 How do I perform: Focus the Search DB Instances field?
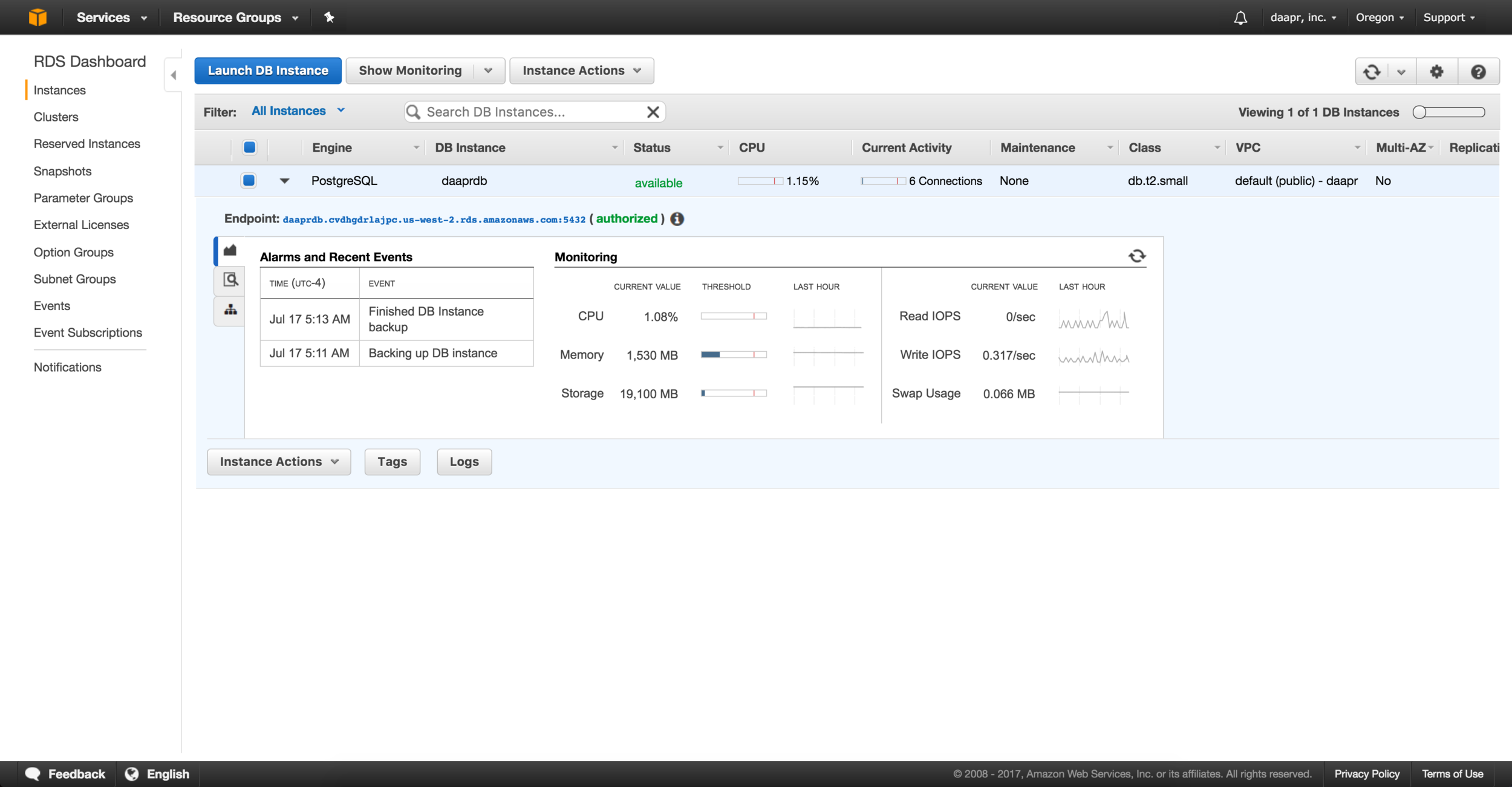coord(535,112)
